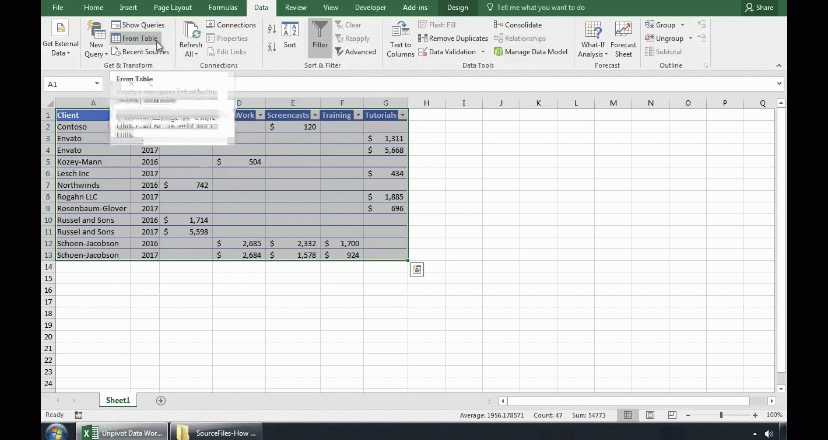Open the Formulas ribbon tab
Image resolution: width=828 pixels, height=440 pixels.
tap(222, 7)
